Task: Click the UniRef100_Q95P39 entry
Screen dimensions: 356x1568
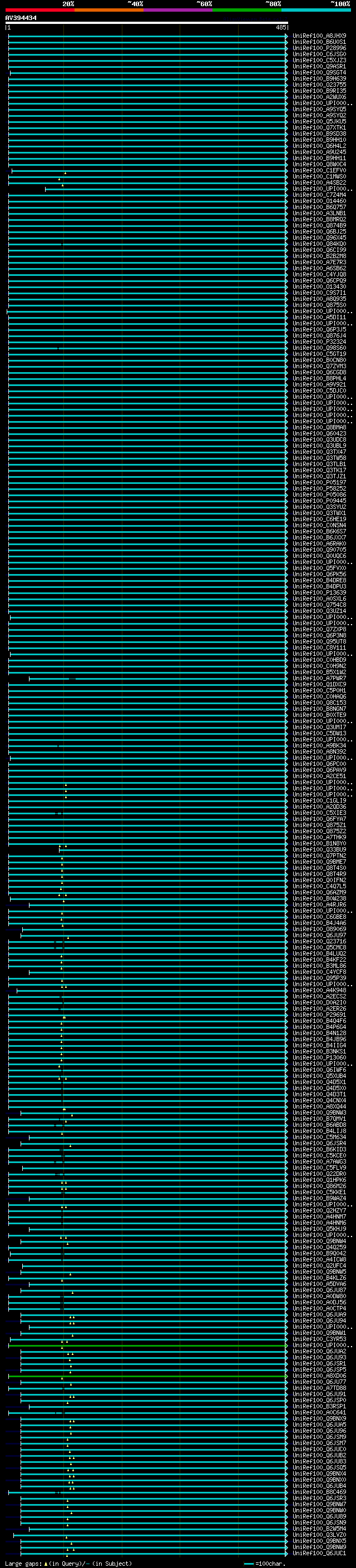Action: coord(319,978)
